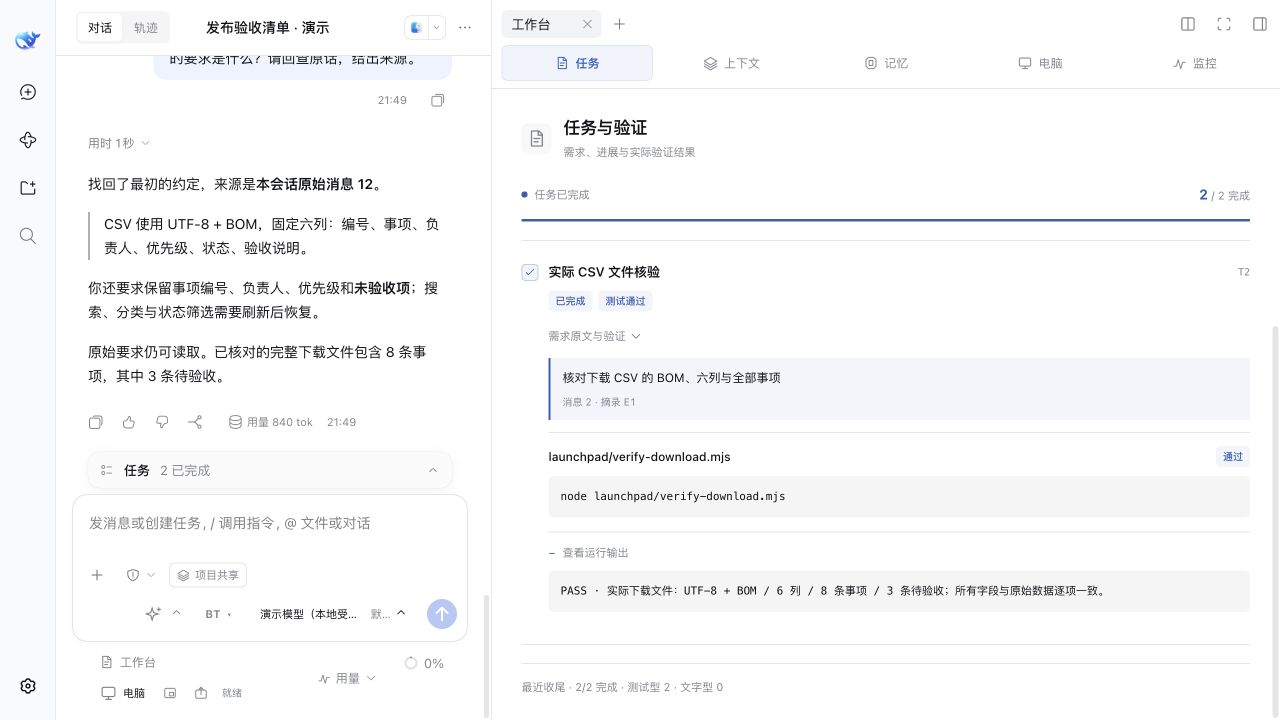Image resolution: width=1280 pixels, height=720 pixels.
Task: Open settings gear in the sidebar
Action: (28, 686)
